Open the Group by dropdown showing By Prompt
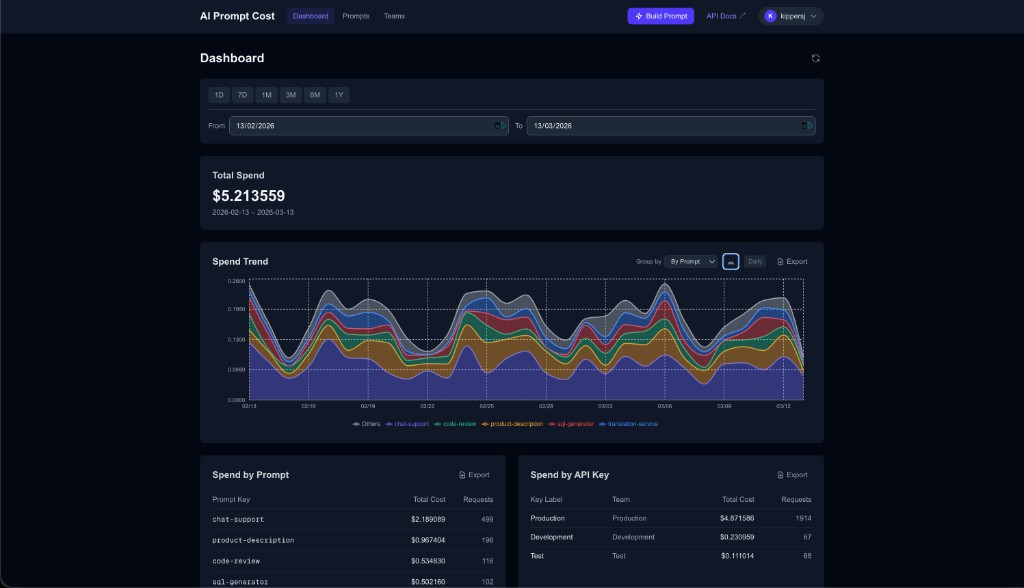The image size is (1024, 588). point(693,261)
